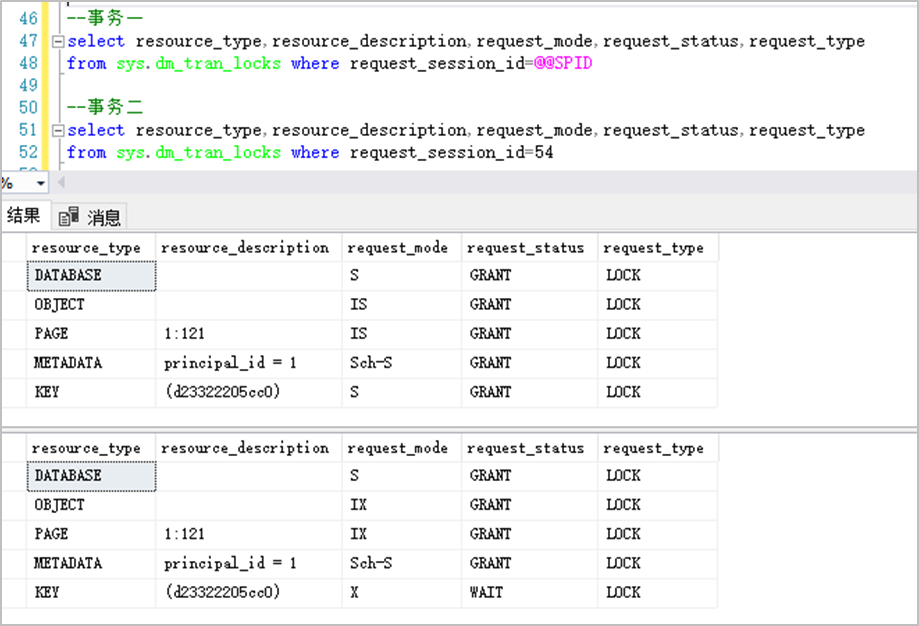Switch to the 结果 tab

(24, 215)
